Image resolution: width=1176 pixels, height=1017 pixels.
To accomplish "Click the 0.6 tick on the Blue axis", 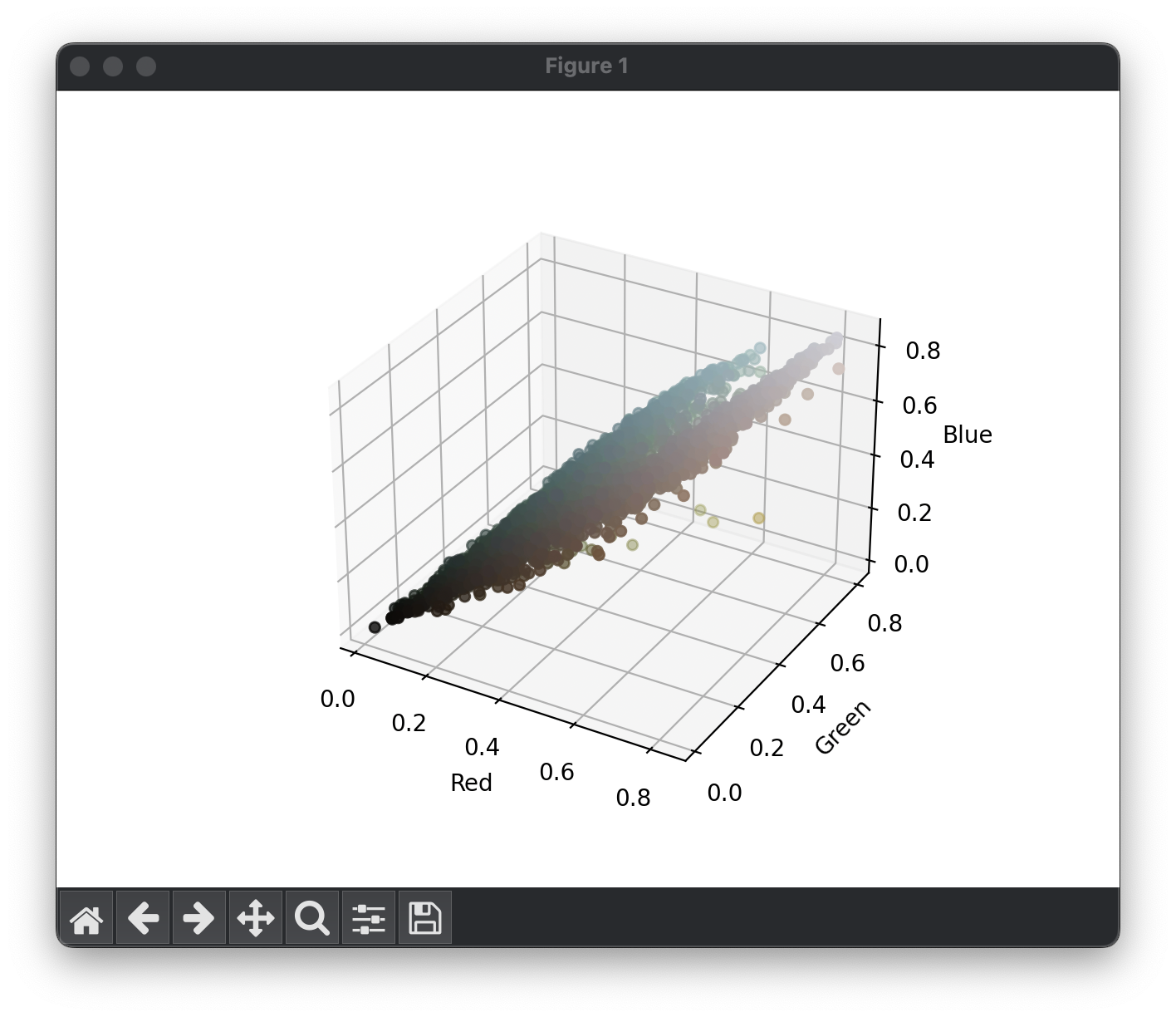I will 919,405.
